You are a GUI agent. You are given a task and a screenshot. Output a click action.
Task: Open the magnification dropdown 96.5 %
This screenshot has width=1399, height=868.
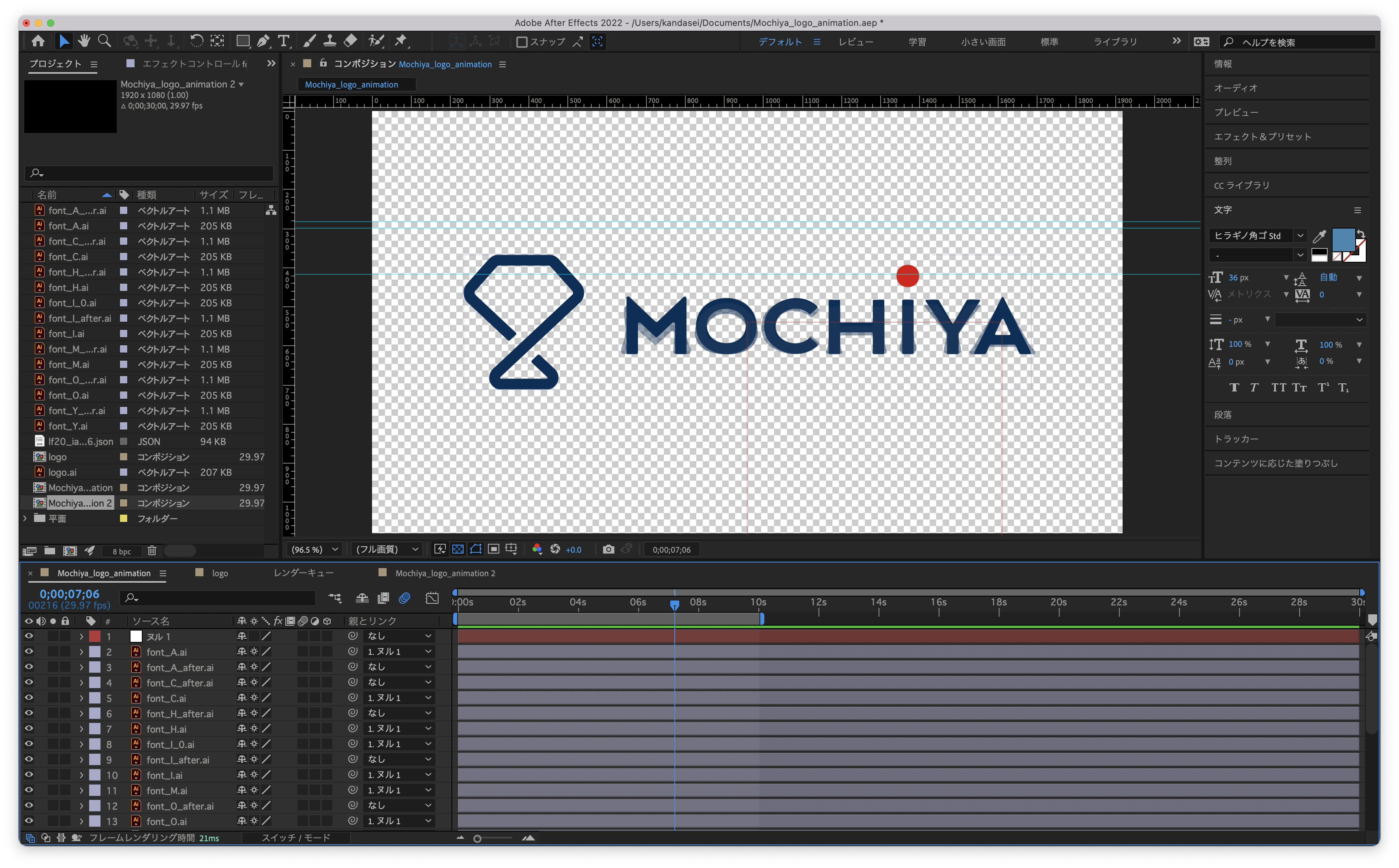tap(314, 549)
